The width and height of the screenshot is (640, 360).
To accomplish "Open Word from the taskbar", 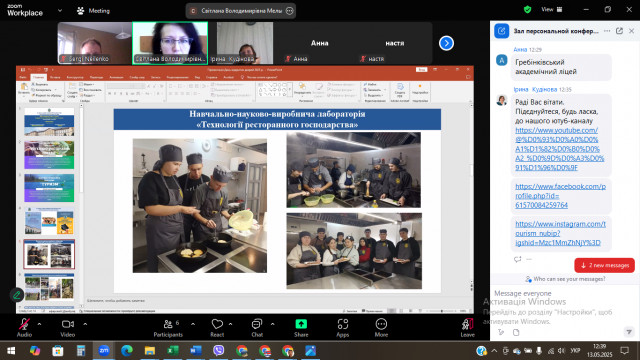I will click(196, 351).
